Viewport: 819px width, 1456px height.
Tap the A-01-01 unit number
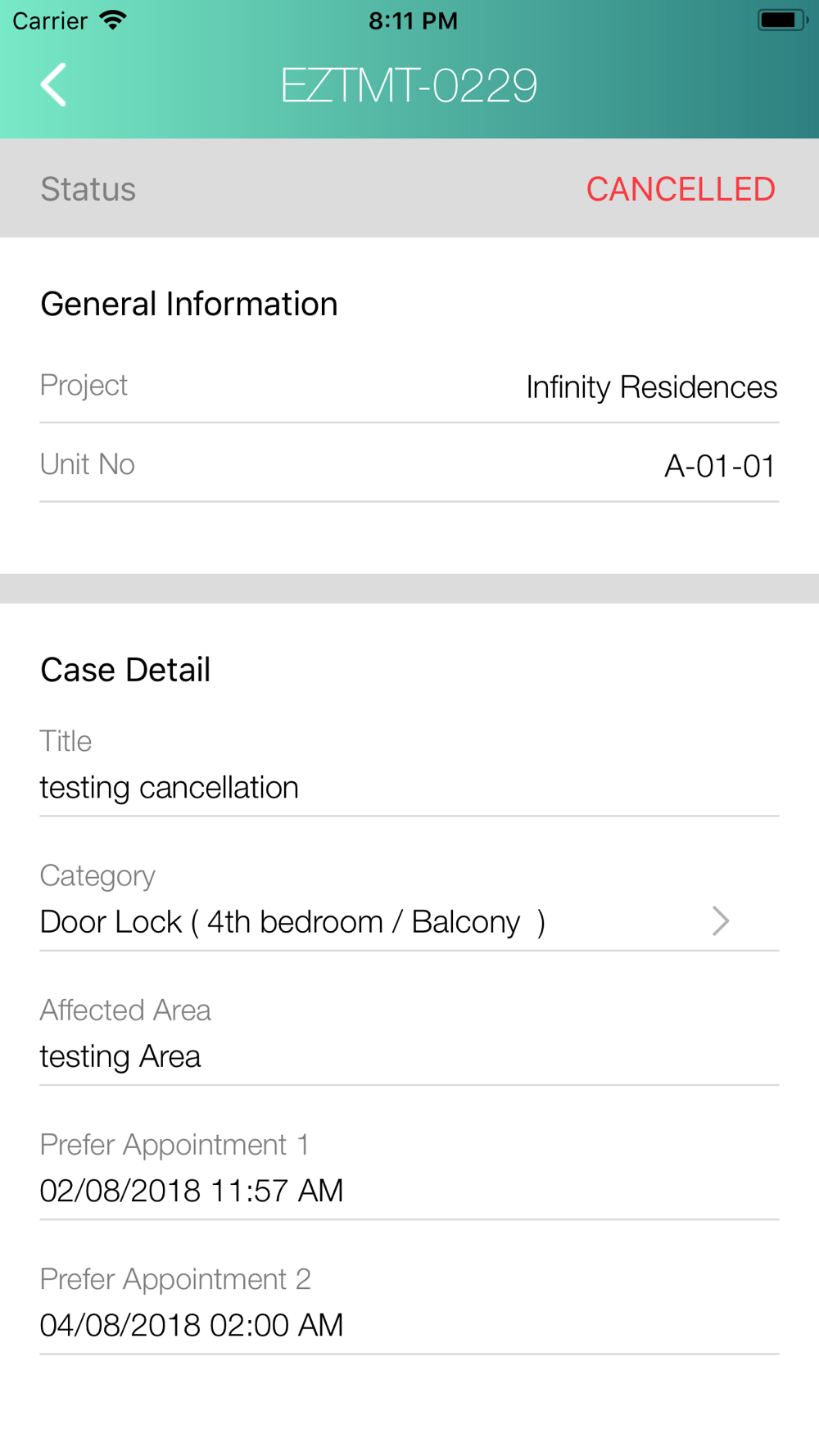(720, 466)
